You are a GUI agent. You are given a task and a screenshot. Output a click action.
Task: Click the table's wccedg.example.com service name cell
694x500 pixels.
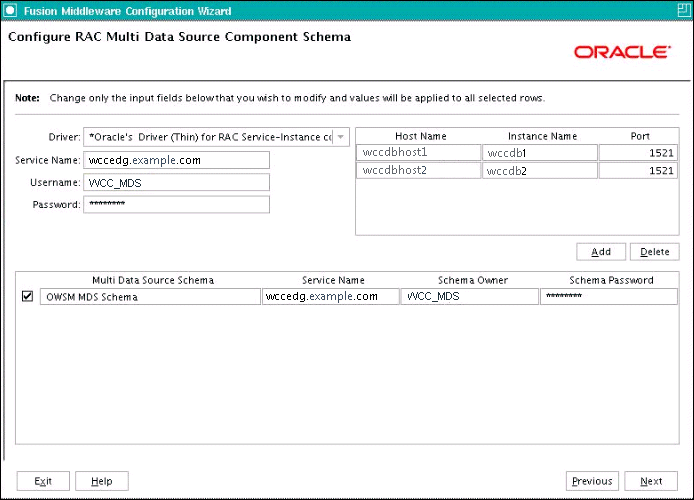coord(331,296)
